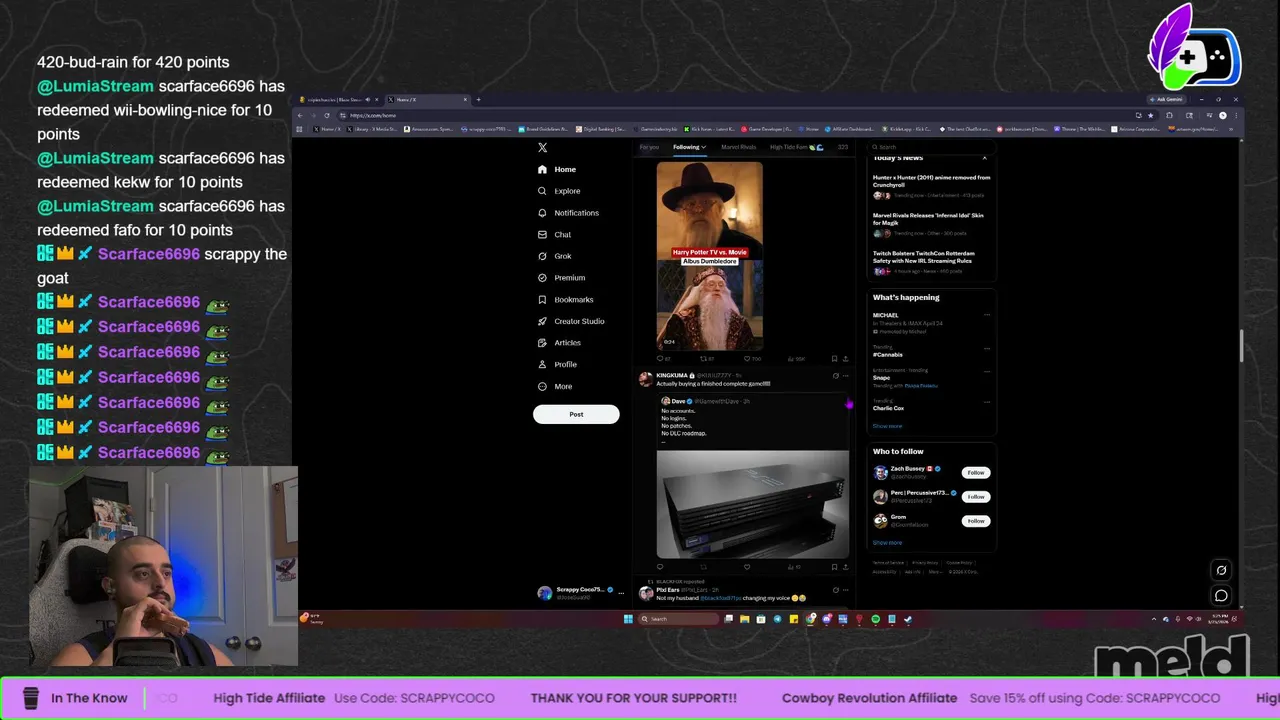Open Notifications in the sidebar
The image size is (1280, 720).
pos(568,213)
